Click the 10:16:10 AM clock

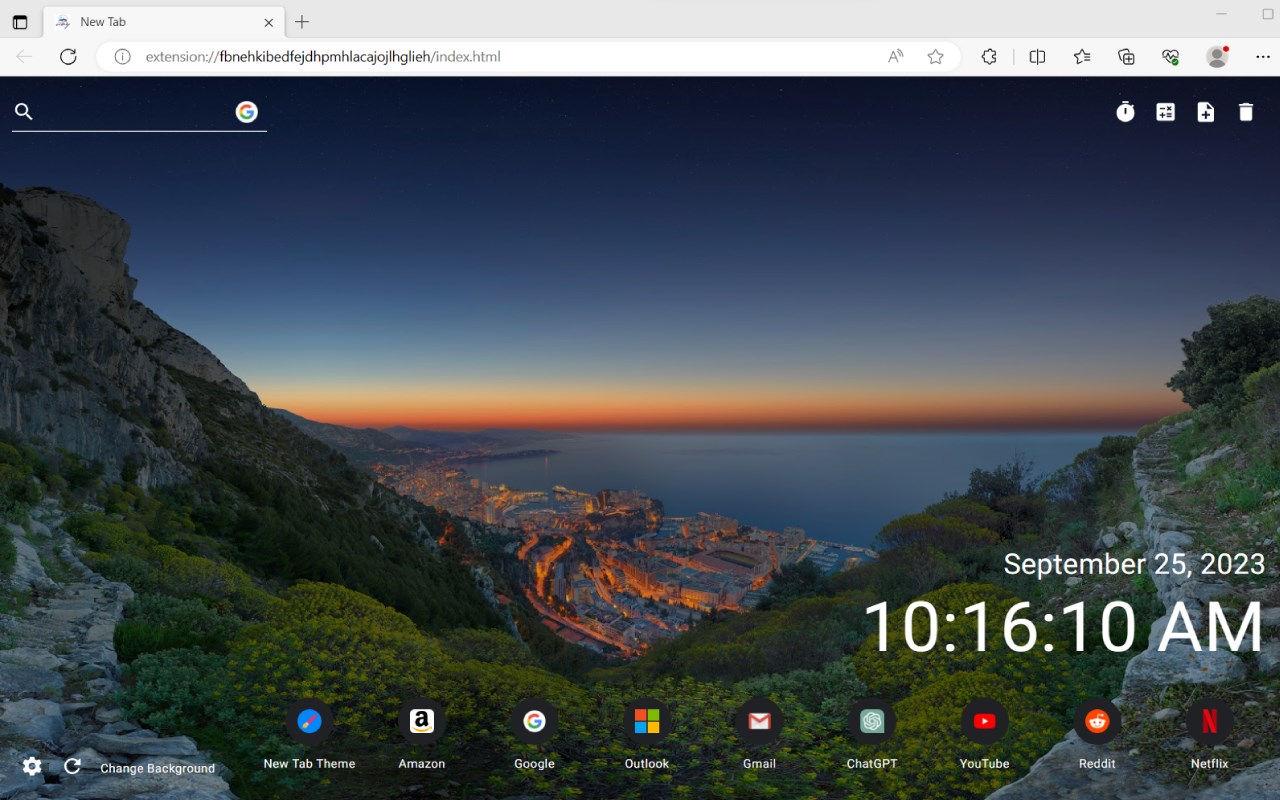point(1064,627)
